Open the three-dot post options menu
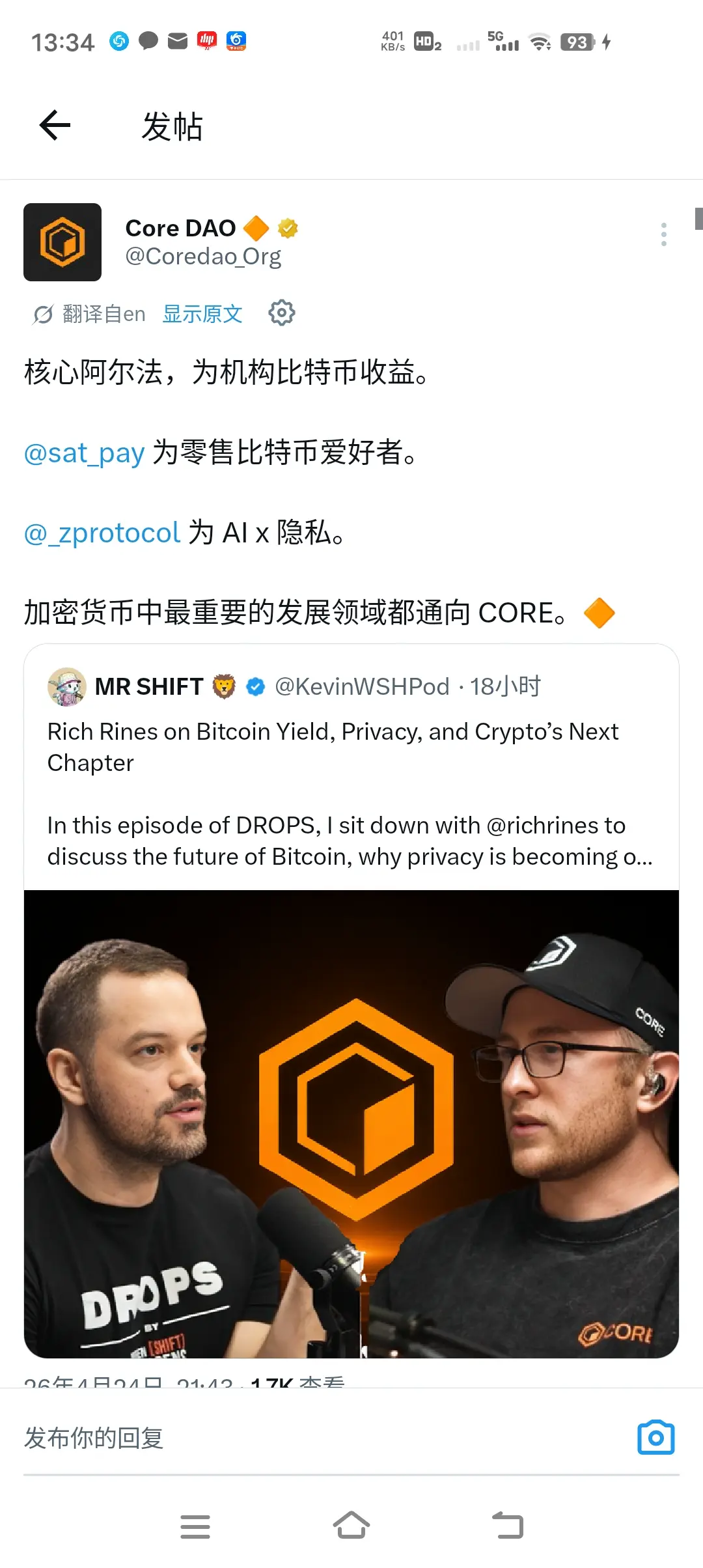703x1568 pixels. [663, 234]
